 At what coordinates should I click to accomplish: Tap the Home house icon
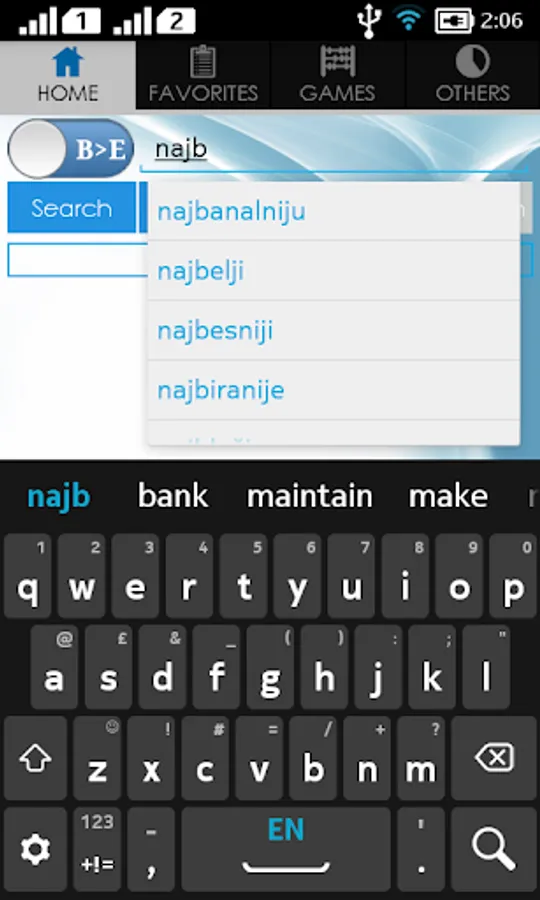pyautogui.click(x=68, y=61)
